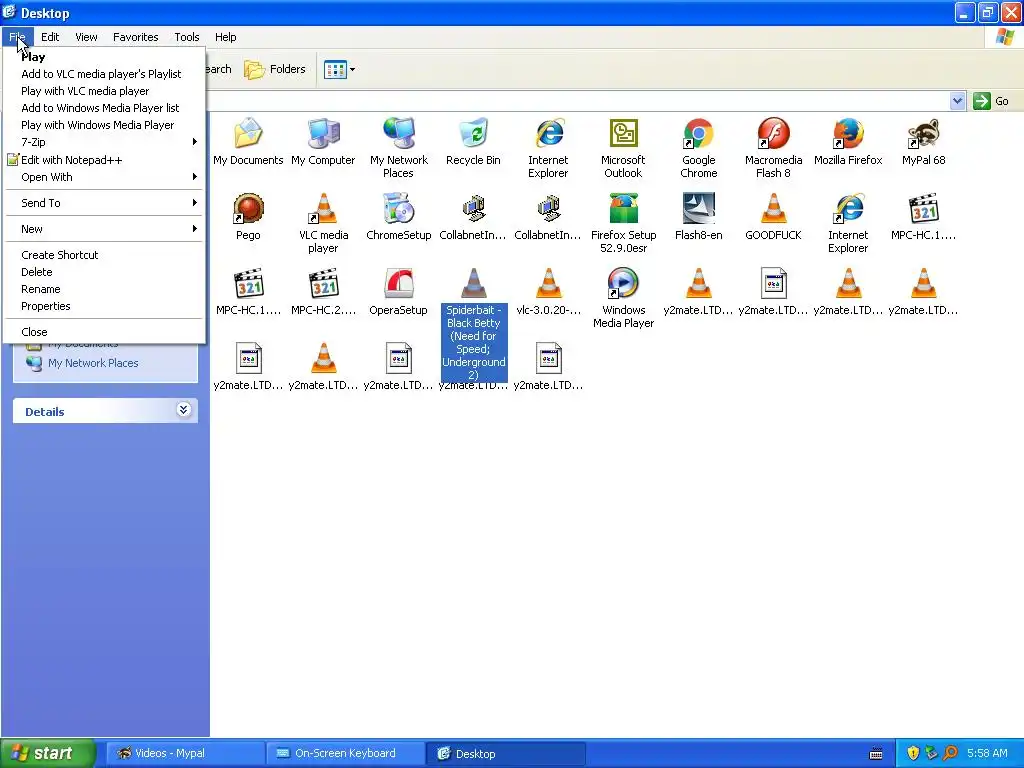The height and width of the screenshot is (768, 1024).
Task: Choose Play with VLC media player
Action: [104, 91]
